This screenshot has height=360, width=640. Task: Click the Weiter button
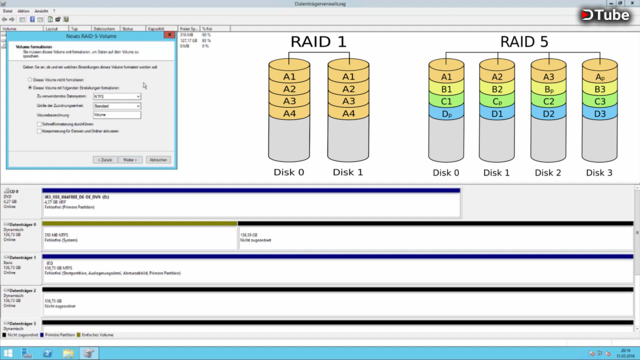(x=130, y=160)
